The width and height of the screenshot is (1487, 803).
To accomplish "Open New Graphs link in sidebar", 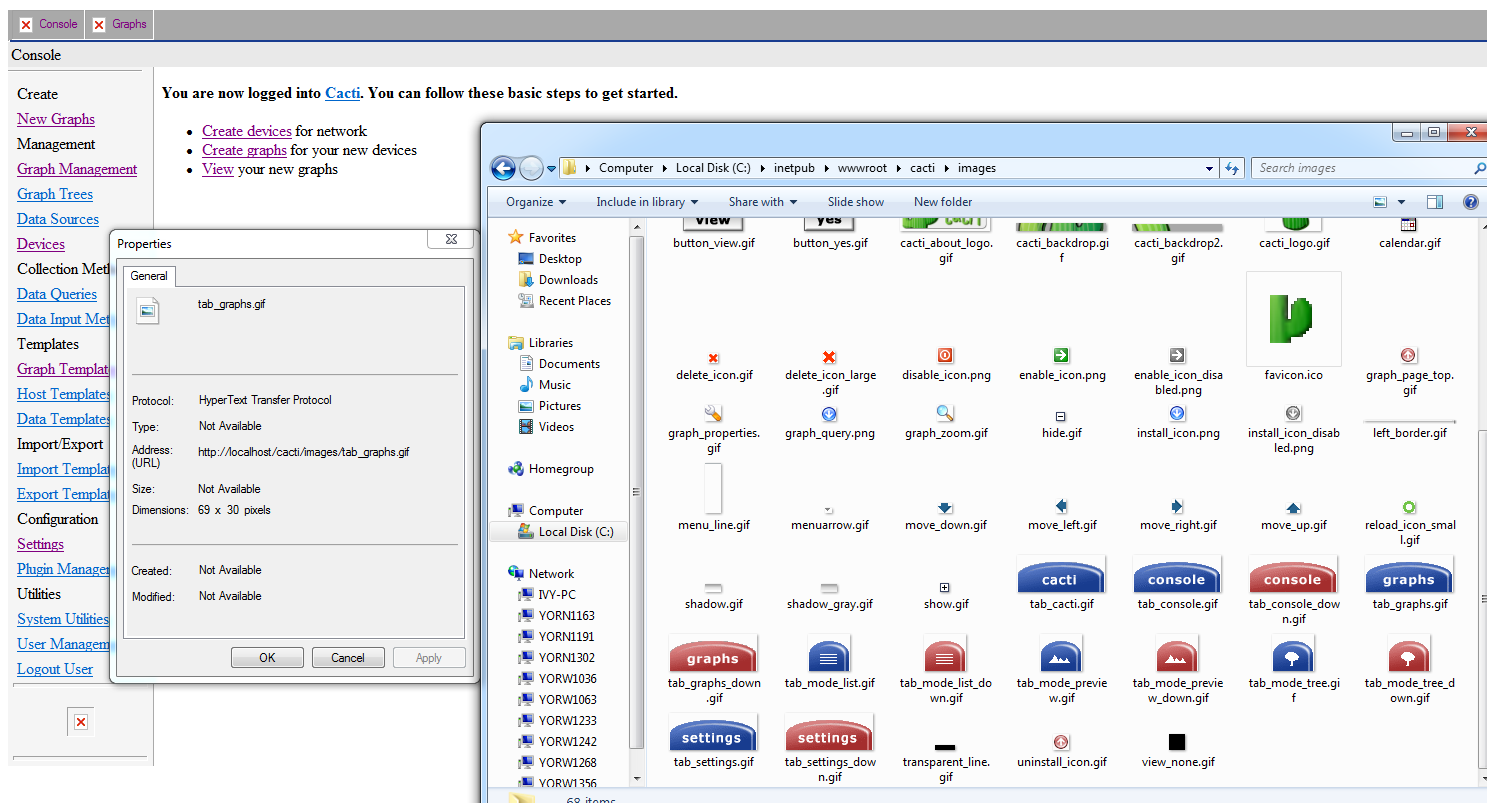I will tap(56, 119).
